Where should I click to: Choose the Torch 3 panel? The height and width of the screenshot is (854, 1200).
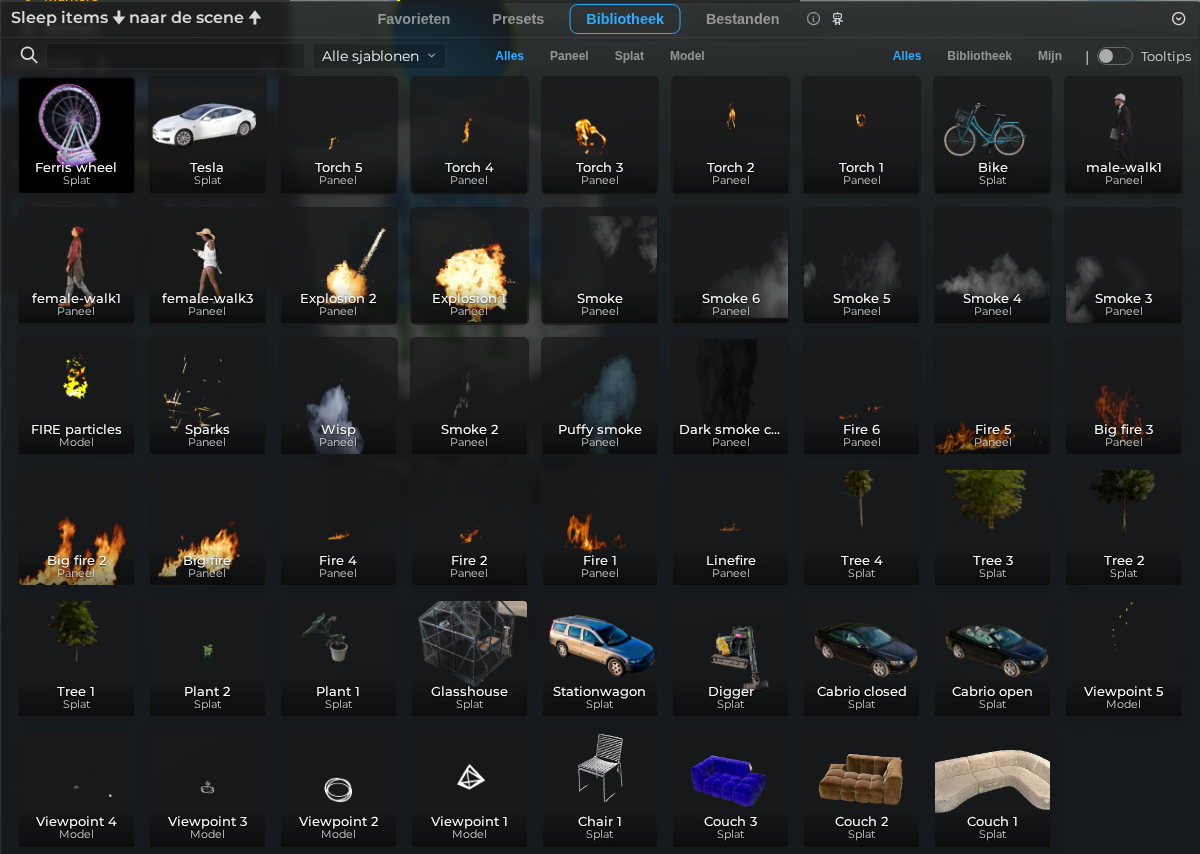600,135
